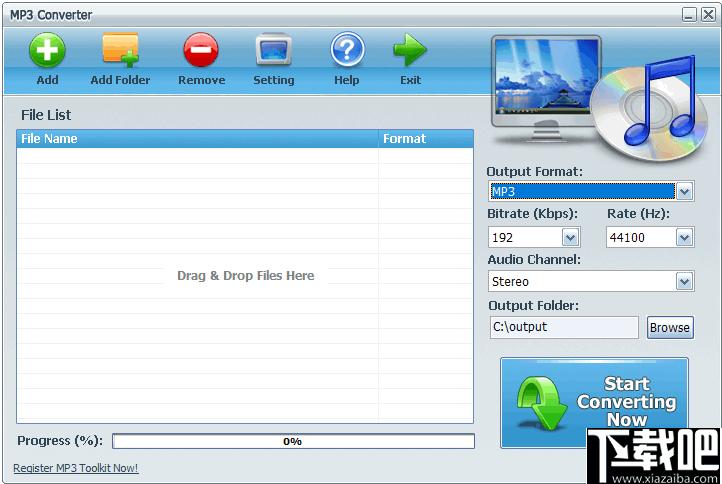Click the Exit toolbar label
The image size is (722, 484).
(410, 80)
